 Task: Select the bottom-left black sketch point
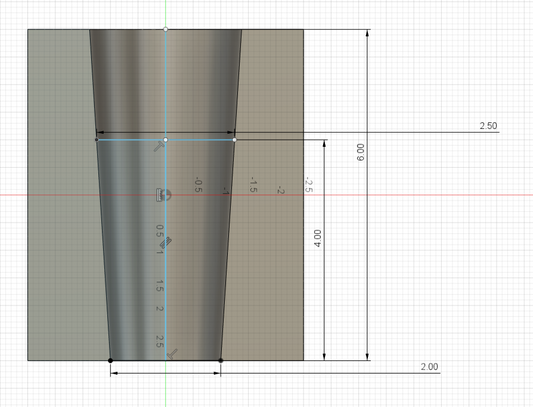tap(110, 360)
